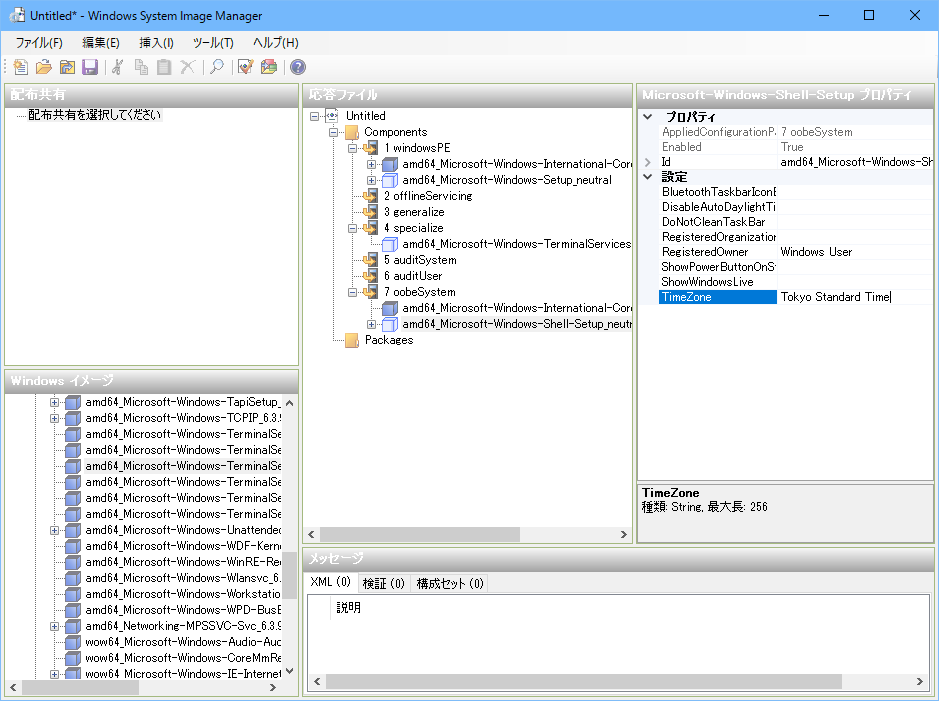Click the Open Answer File folder icon
The image size is (939, 701).
[x=44, y=67]
